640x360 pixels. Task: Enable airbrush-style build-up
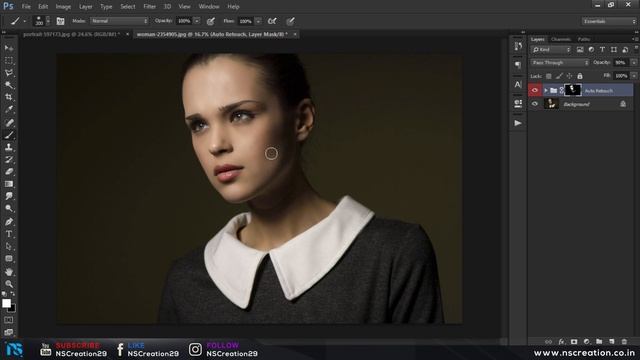(272, 21)
